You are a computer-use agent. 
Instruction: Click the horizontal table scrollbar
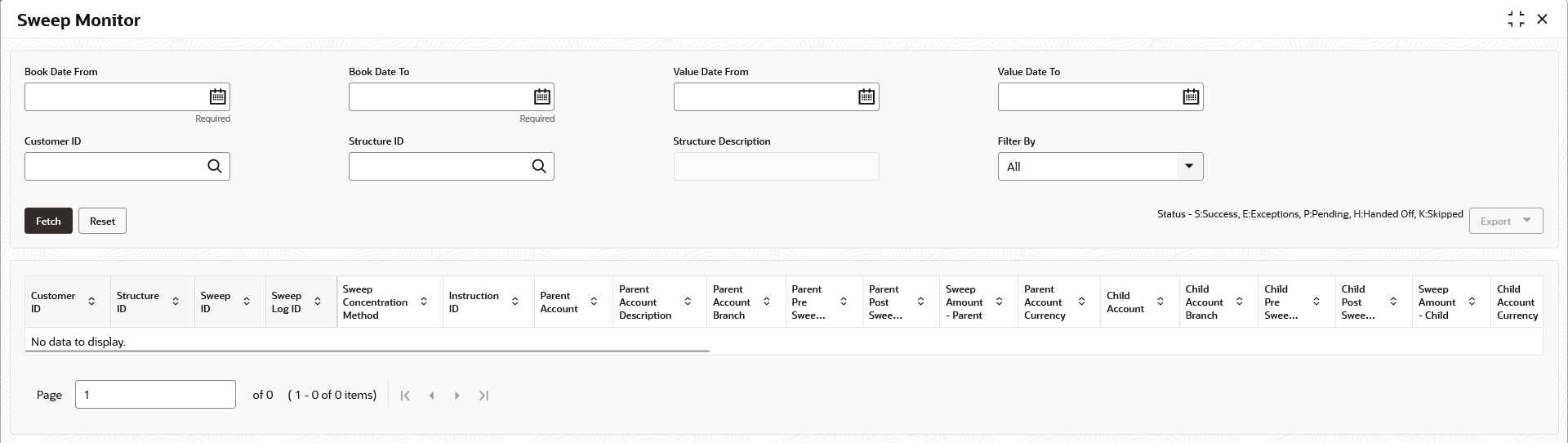tap(367, 351)
